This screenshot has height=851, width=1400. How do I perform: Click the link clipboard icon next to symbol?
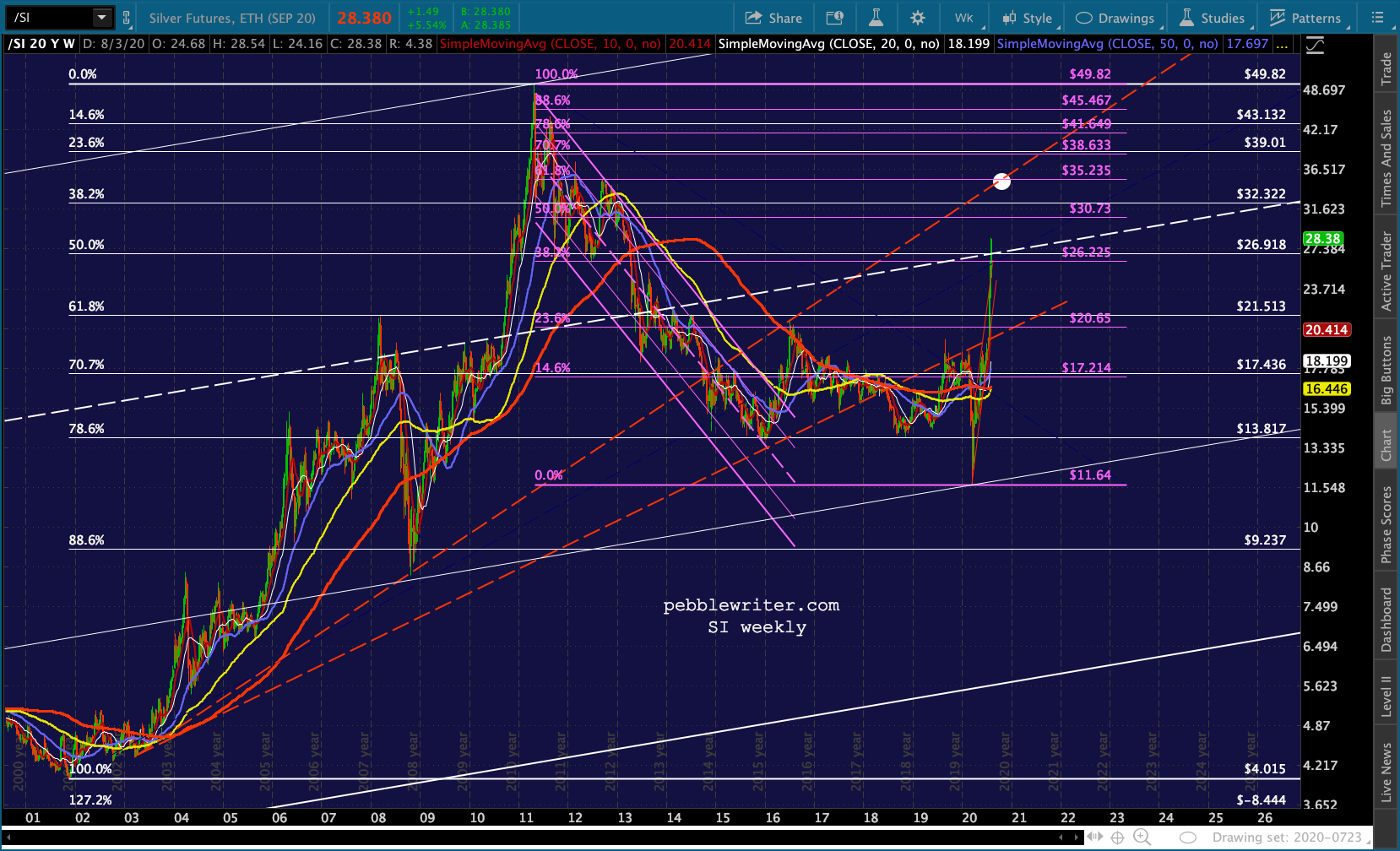tap(127, 18)
